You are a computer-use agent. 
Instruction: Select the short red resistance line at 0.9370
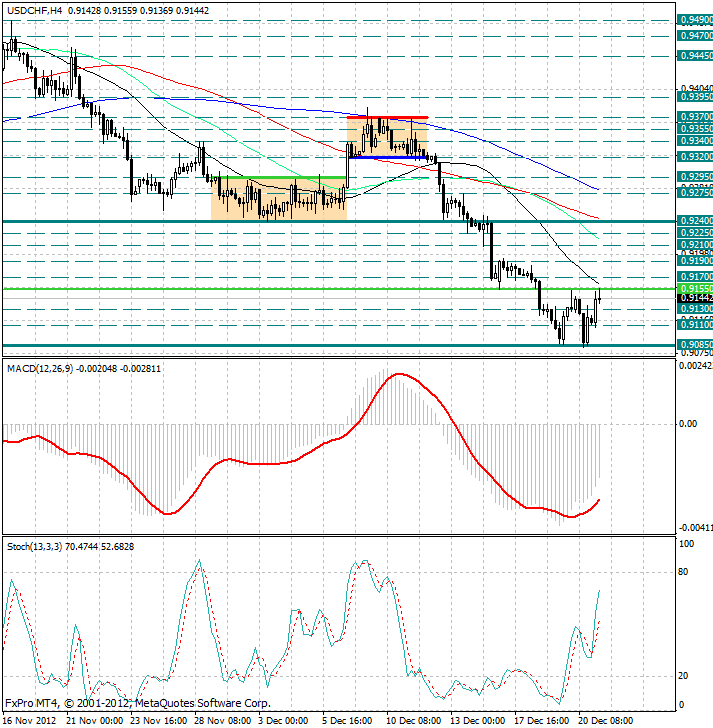point(387,117)
